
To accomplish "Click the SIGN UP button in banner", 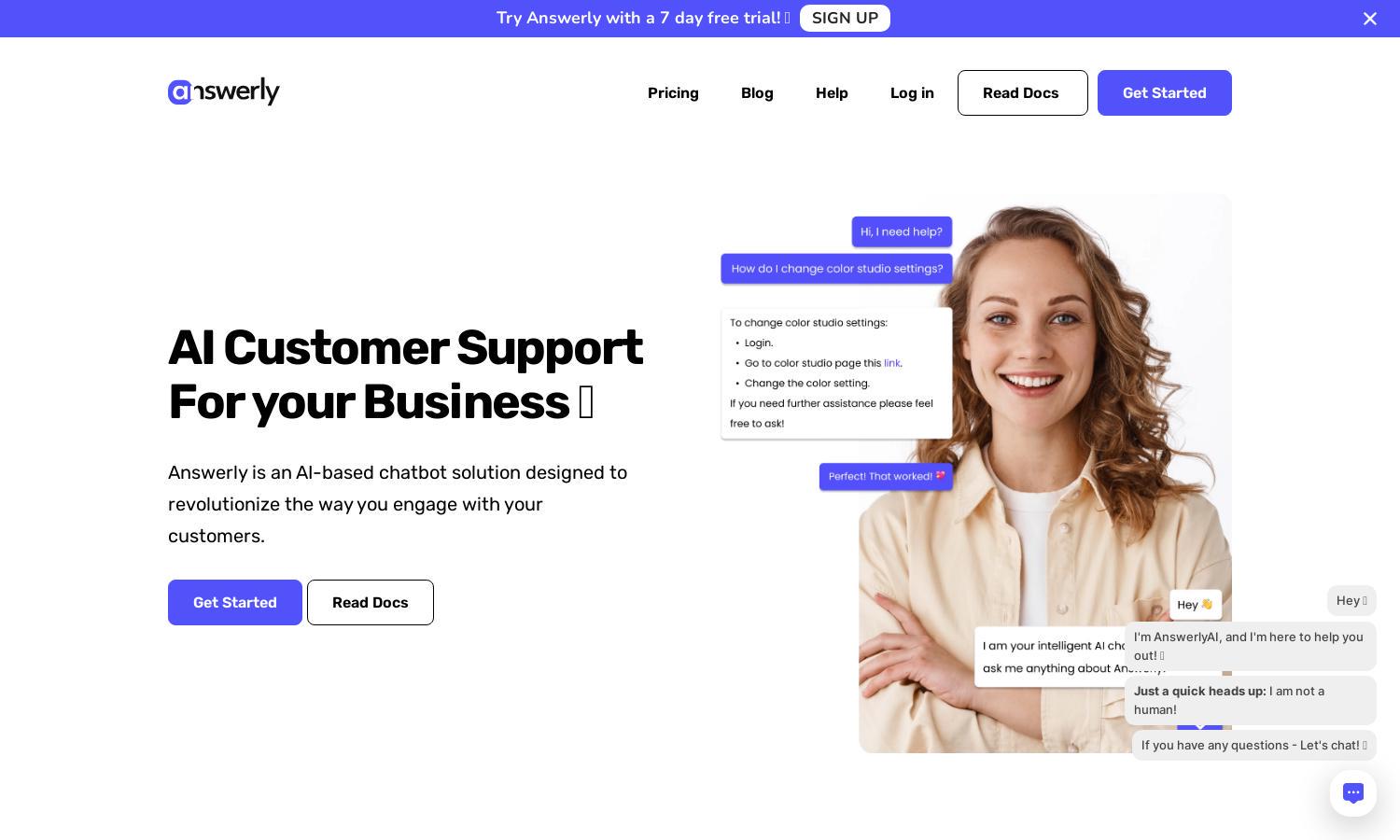I will [x=845, y=18].
